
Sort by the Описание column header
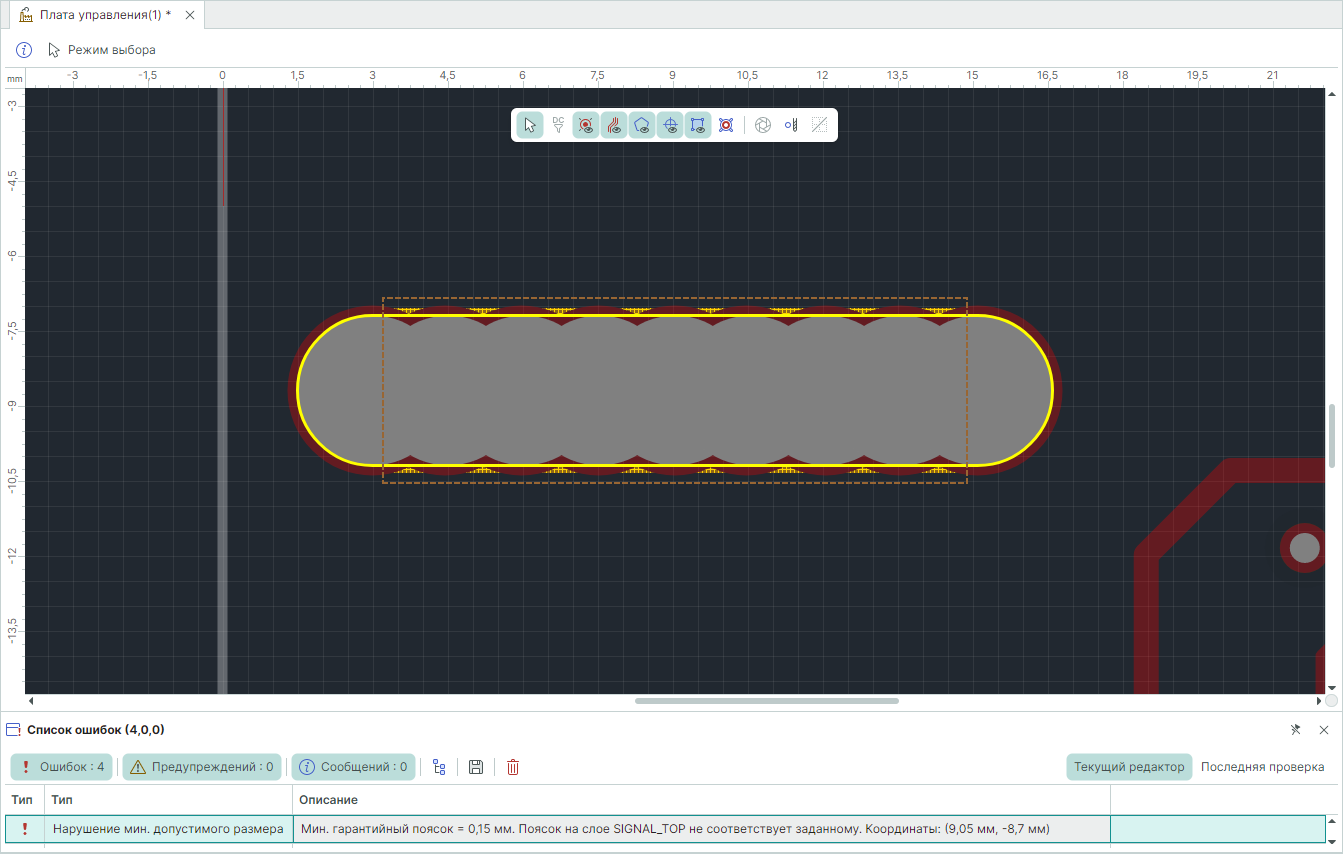click(x=328, y=800)
